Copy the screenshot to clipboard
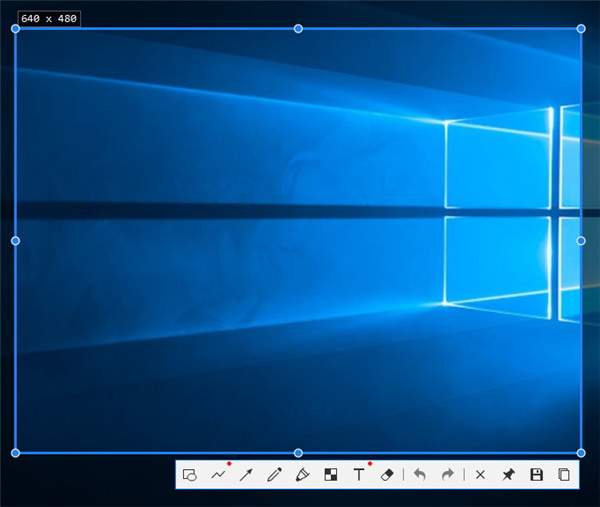Viewport: 600px width, 507px height. [564, 475]
